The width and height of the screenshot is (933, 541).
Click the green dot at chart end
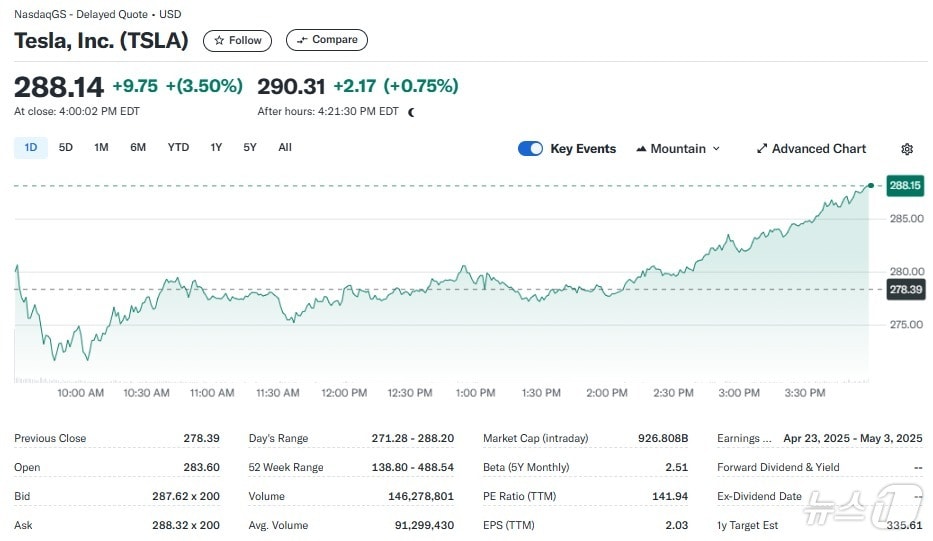click(x=871, y=186)
